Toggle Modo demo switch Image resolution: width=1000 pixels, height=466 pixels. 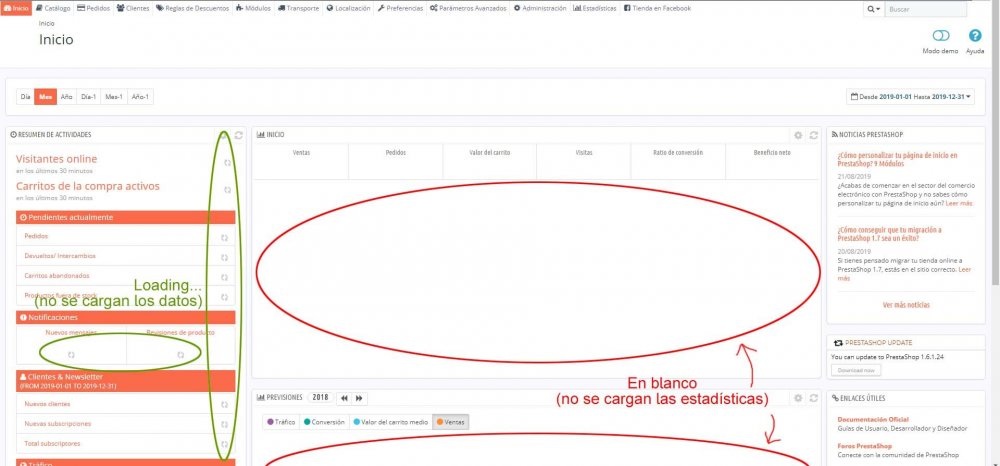tap(941, 41)
